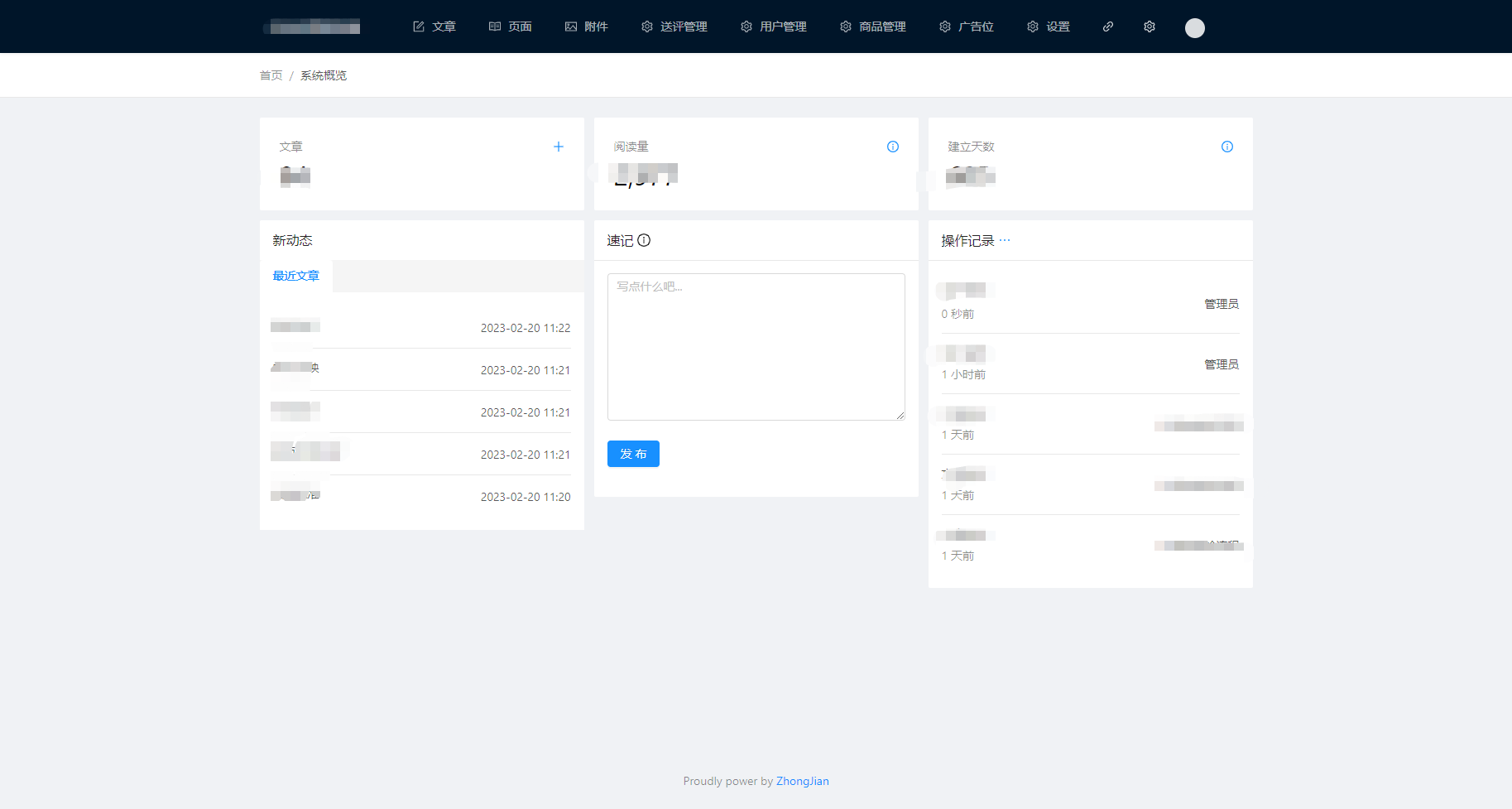
Task: Select the 最近文章 tab
Action: coord(296,276)
